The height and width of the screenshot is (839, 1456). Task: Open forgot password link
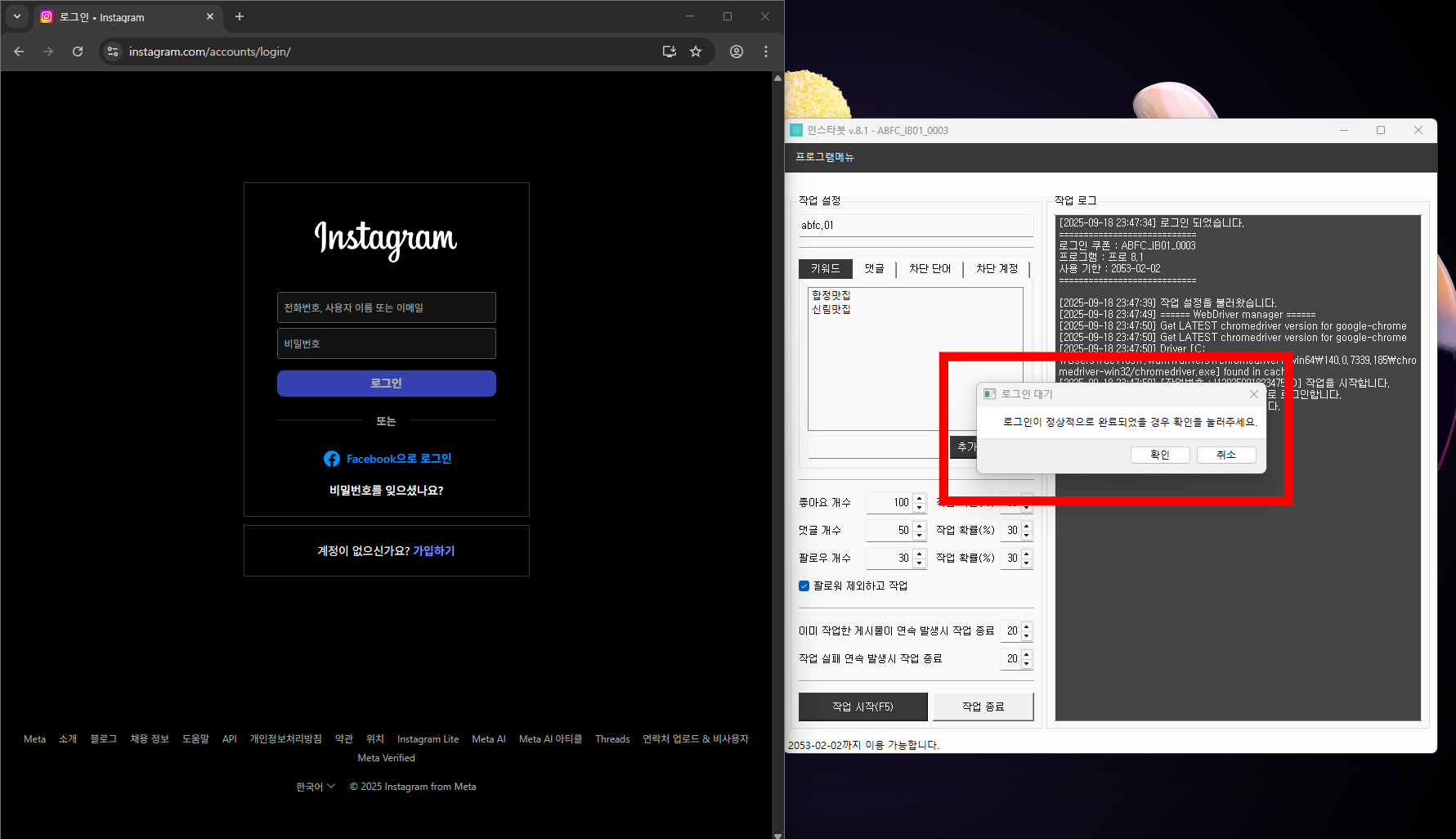click(x=387, y=491)
